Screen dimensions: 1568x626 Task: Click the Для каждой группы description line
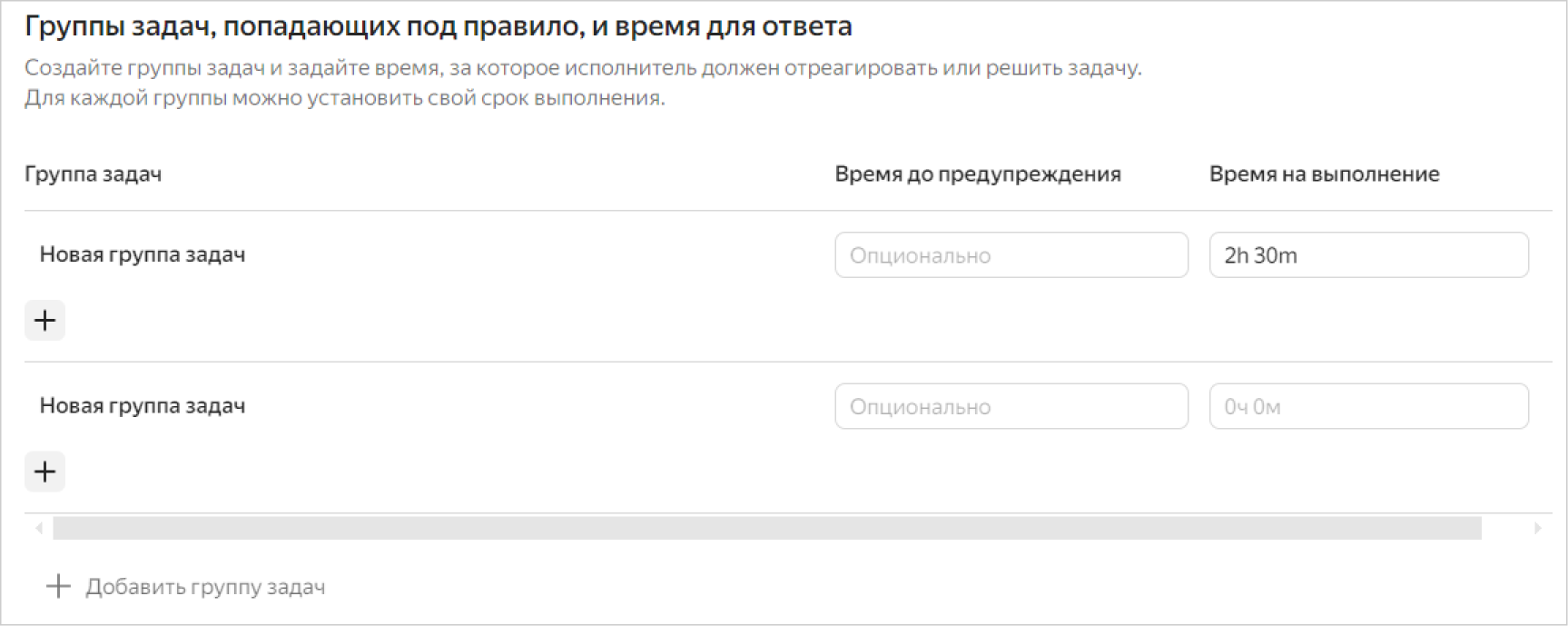(x=344, y=98)
